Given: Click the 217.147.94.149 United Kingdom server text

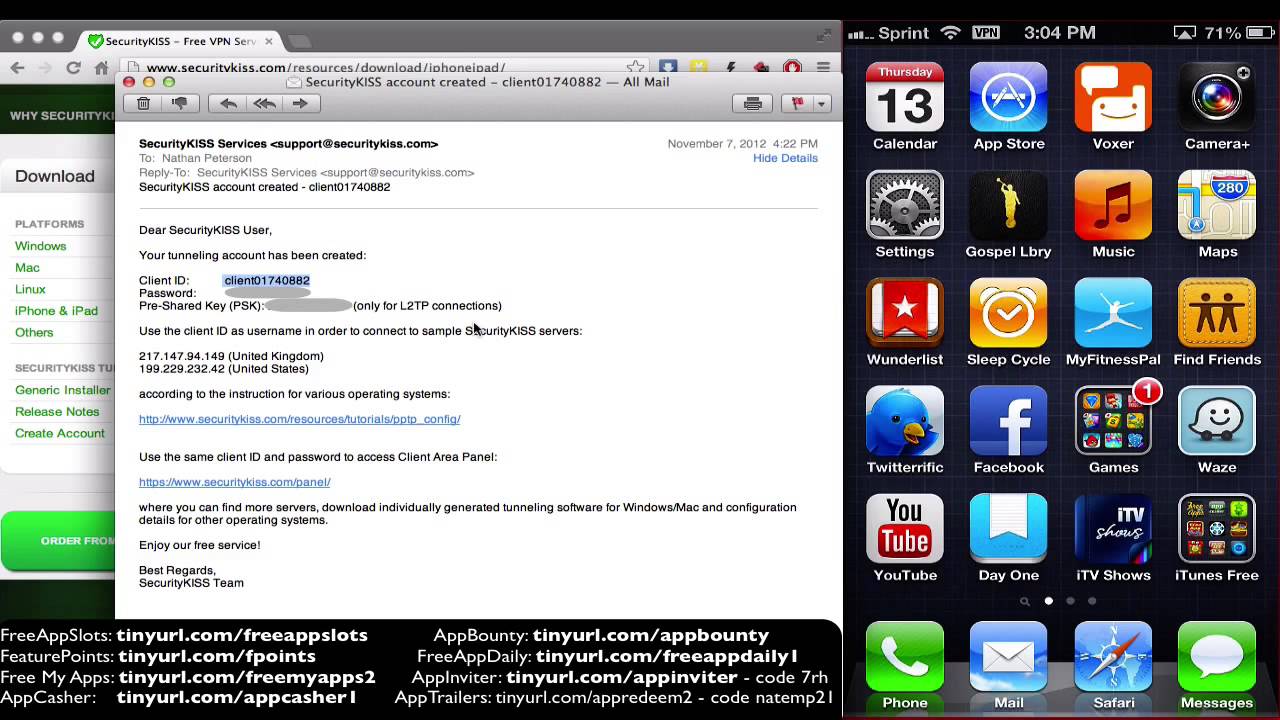Looking at the screenshot, I should [231, 356].
